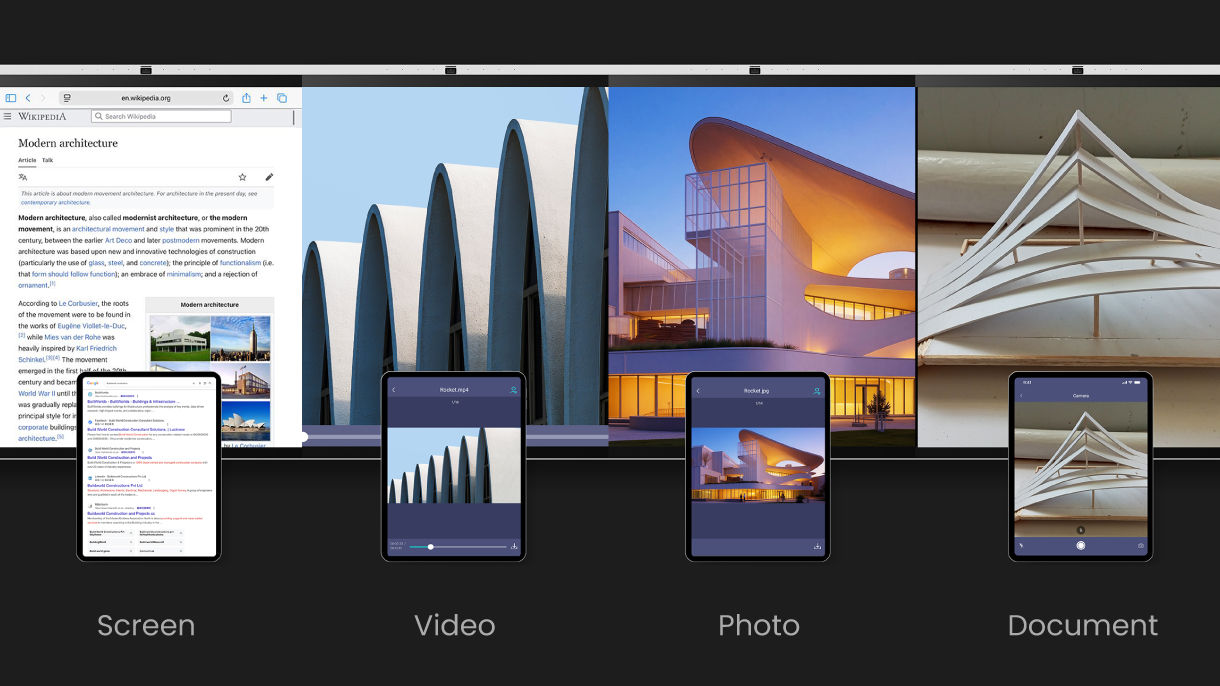Select the Article tab
The height and width of the screenshot is (686, 1220).
point(27,160)
